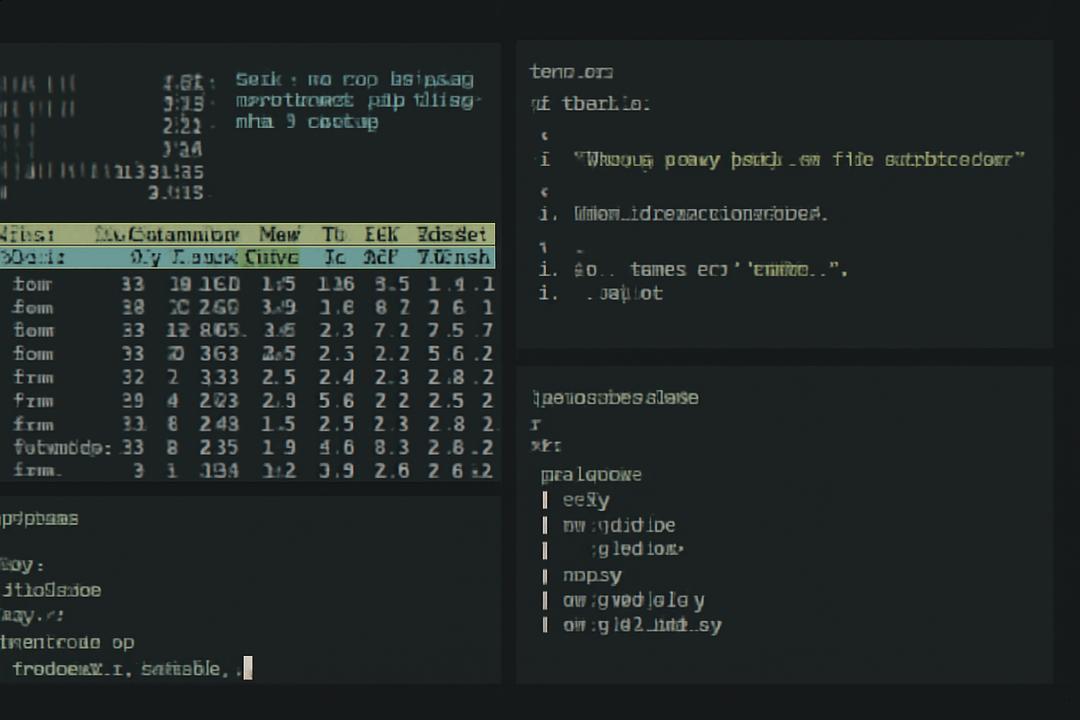This screenshot has height=720, width=1080.
Task: Click the 'tenp.ors' pane title
Action: tap(572, 72)
